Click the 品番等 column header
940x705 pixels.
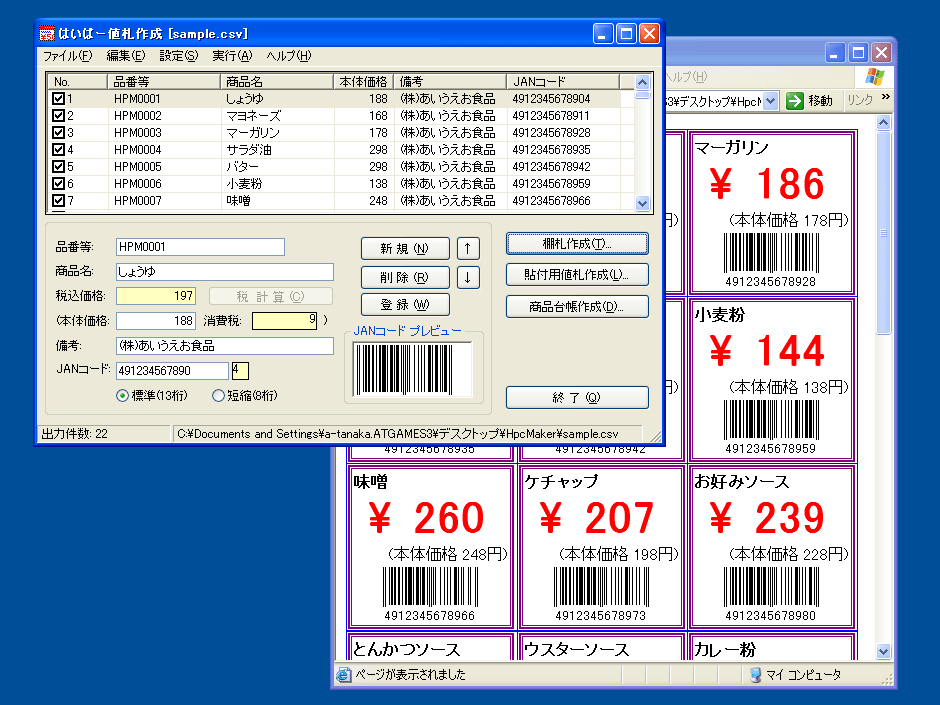pyautogui.click(x=164, y=82)
